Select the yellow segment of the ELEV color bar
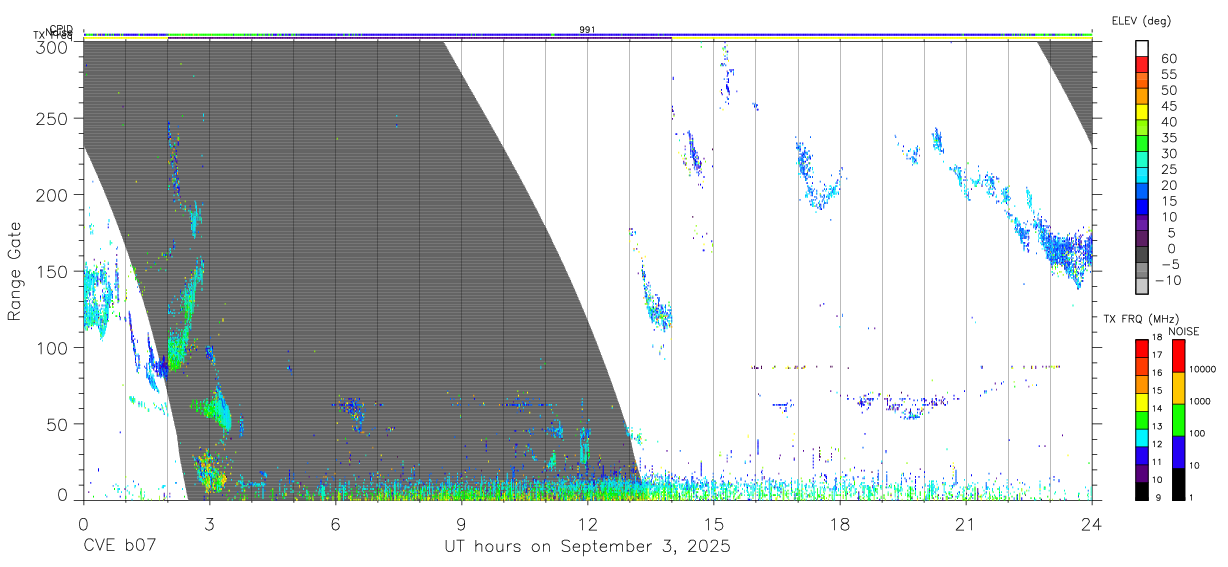 click(1142, 114)
